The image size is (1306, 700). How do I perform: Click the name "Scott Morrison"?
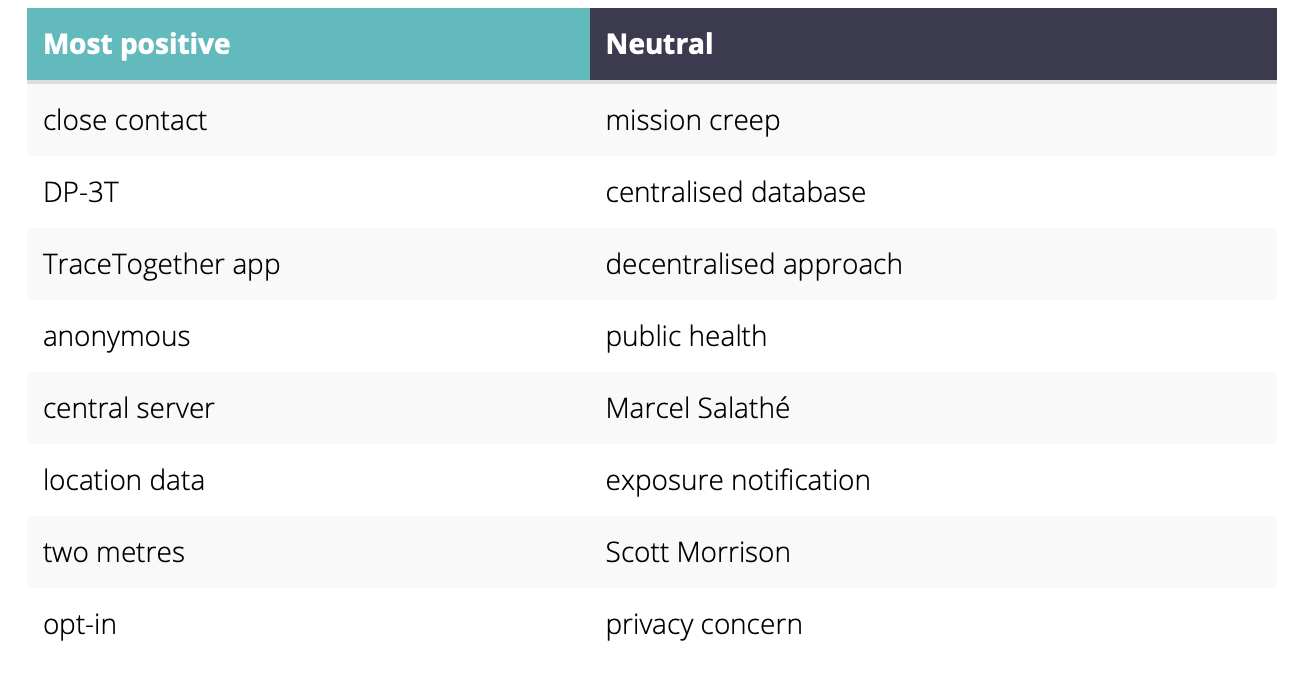(x=698, y=552)
